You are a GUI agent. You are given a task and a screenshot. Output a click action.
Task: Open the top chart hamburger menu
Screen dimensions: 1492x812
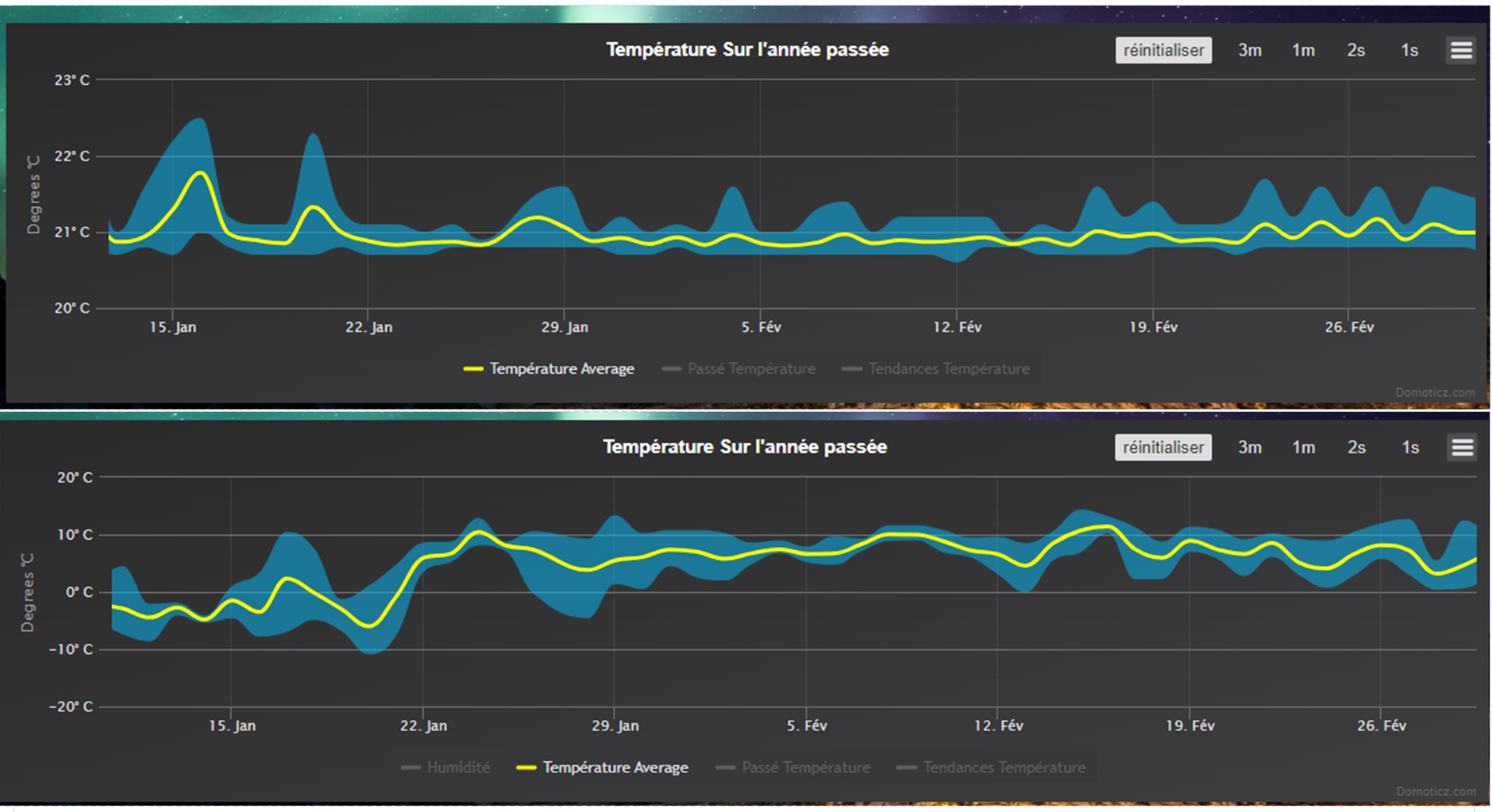pyautogui.click(x=1461, y=50)
